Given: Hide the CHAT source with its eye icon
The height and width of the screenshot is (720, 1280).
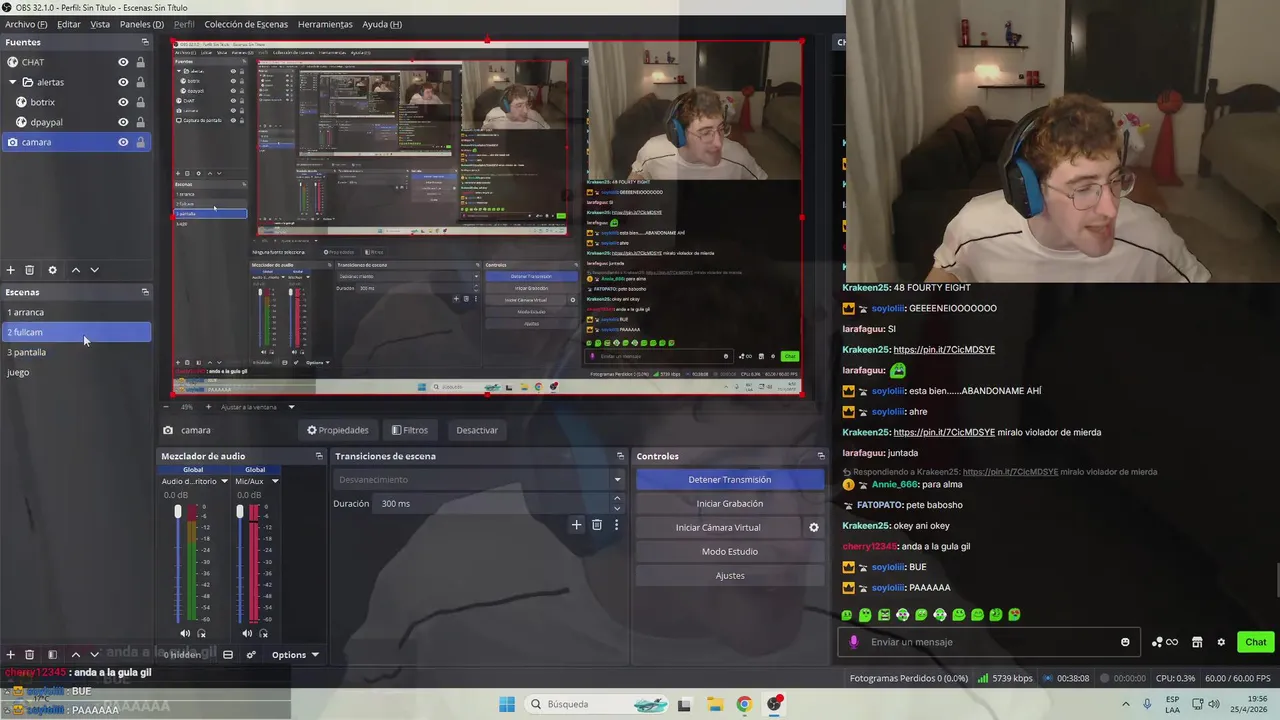Looking at the screenshot, I should 123,62.
